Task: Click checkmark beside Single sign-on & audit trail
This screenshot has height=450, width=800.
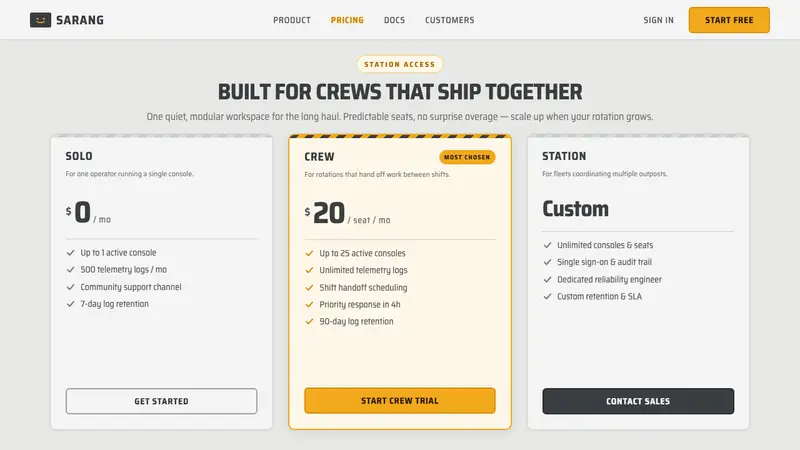Action: coord(547,262)
